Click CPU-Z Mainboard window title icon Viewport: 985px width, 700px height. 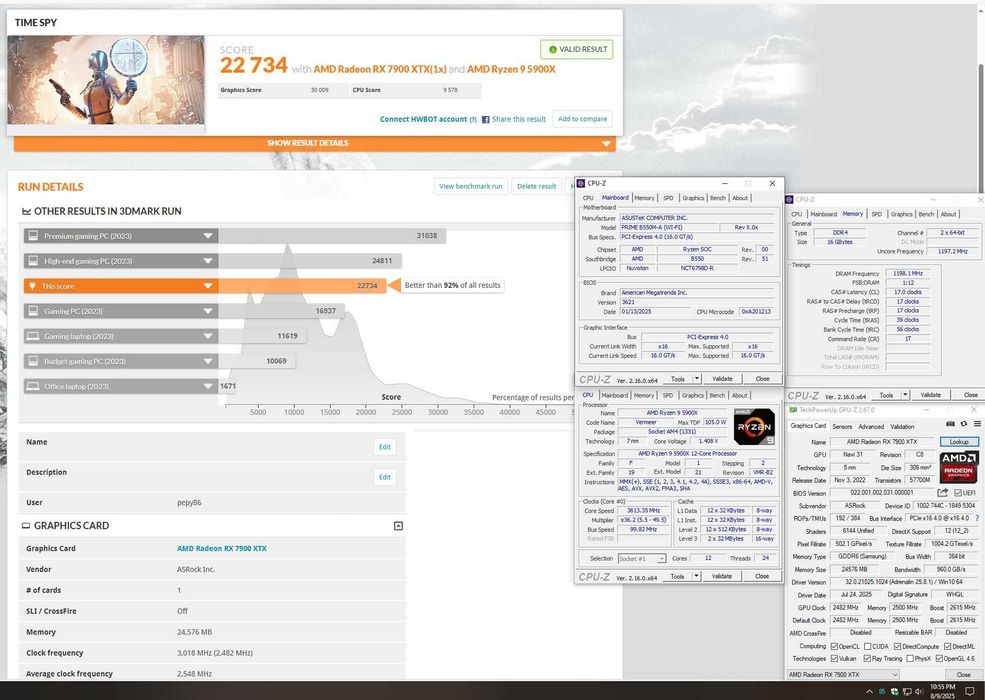pyautogui.click(x=580, y=183)
